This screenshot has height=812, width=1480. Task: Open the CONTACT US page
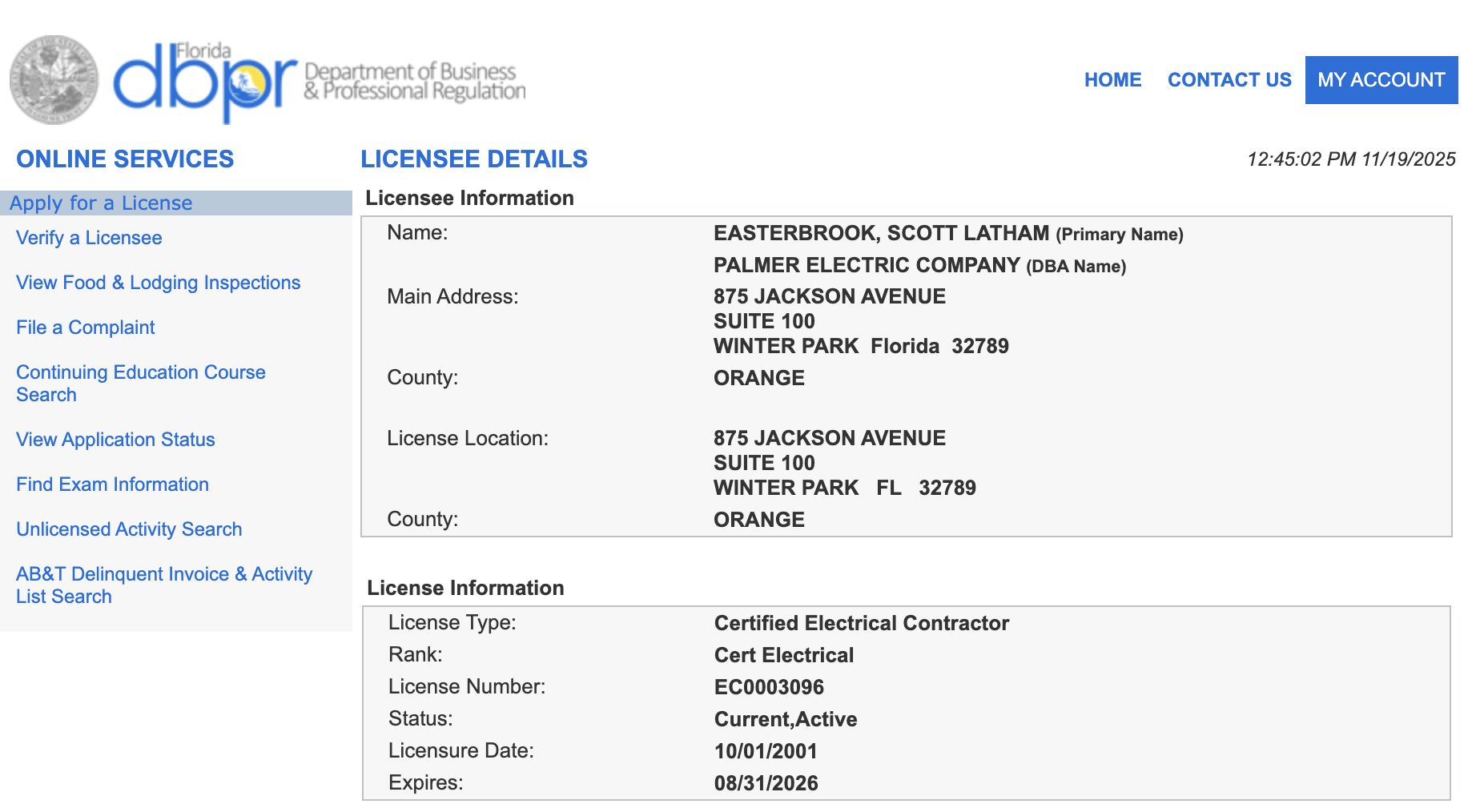pos(1229,79)
